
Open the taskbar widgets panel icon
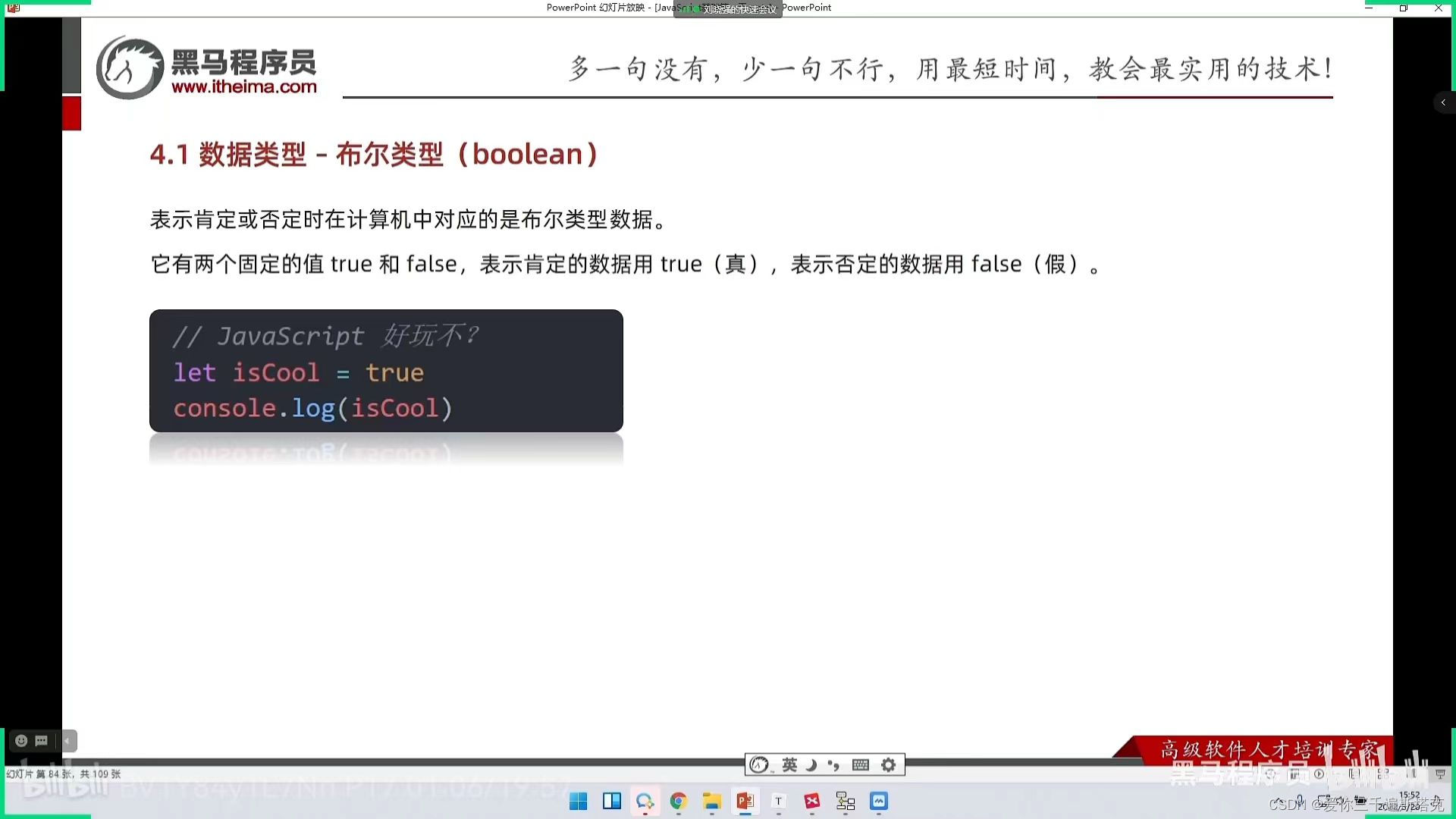(x=611, y=802)
